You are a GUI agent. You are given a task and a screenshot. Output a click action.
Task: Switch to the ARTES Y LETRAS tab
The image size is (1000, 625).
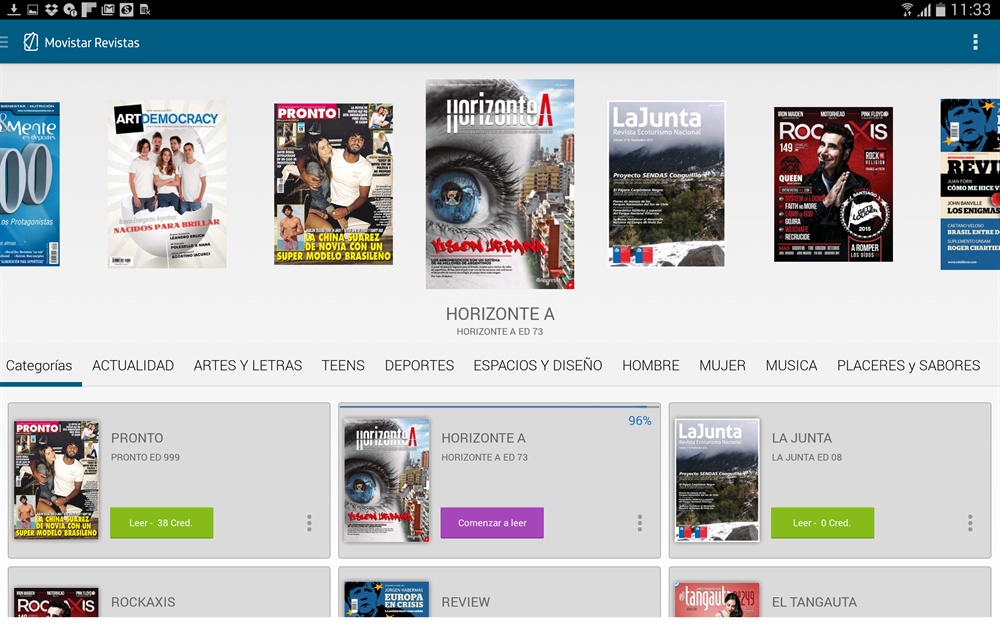[x=247, y=365]
